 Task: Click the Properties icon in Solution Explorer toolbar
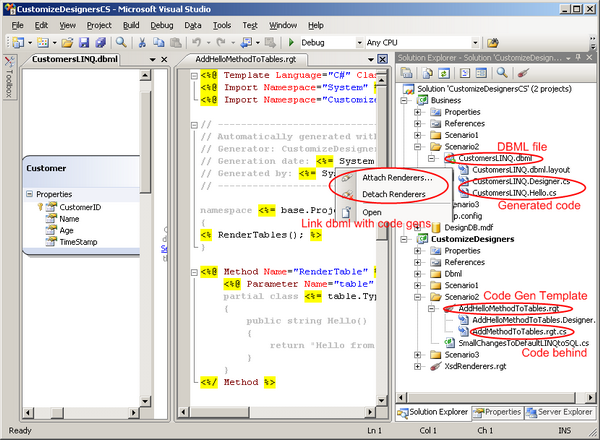point(406,73)
